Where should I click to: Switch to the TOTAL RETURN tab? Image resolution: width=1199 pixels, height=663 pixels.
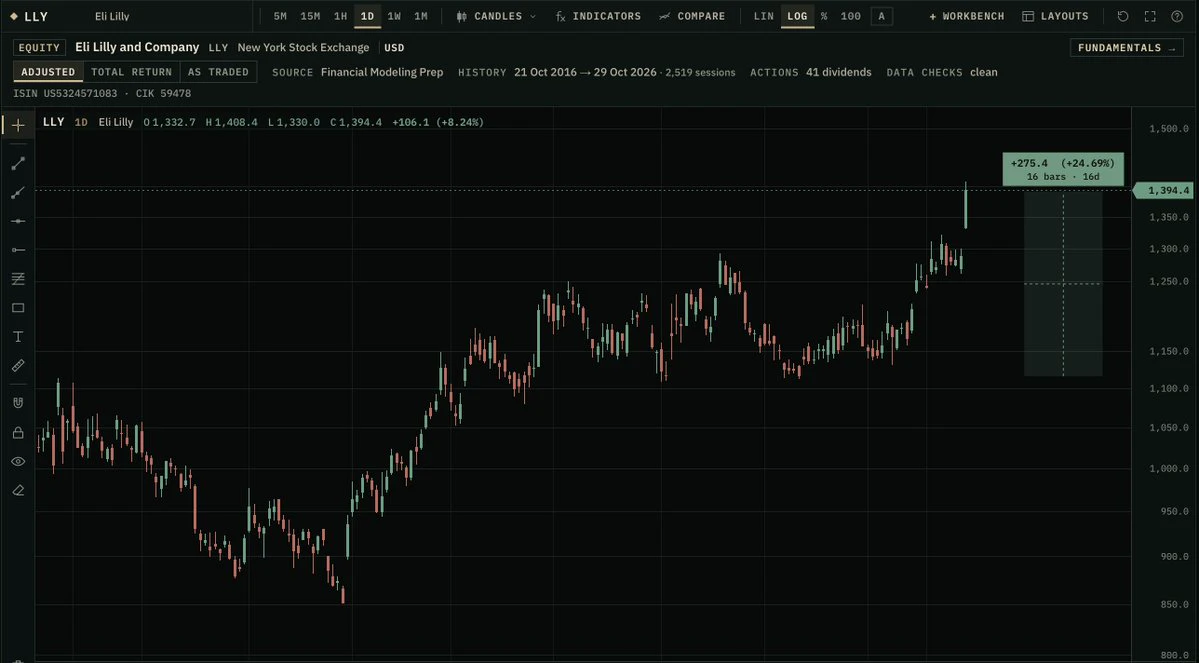(132, 72)
